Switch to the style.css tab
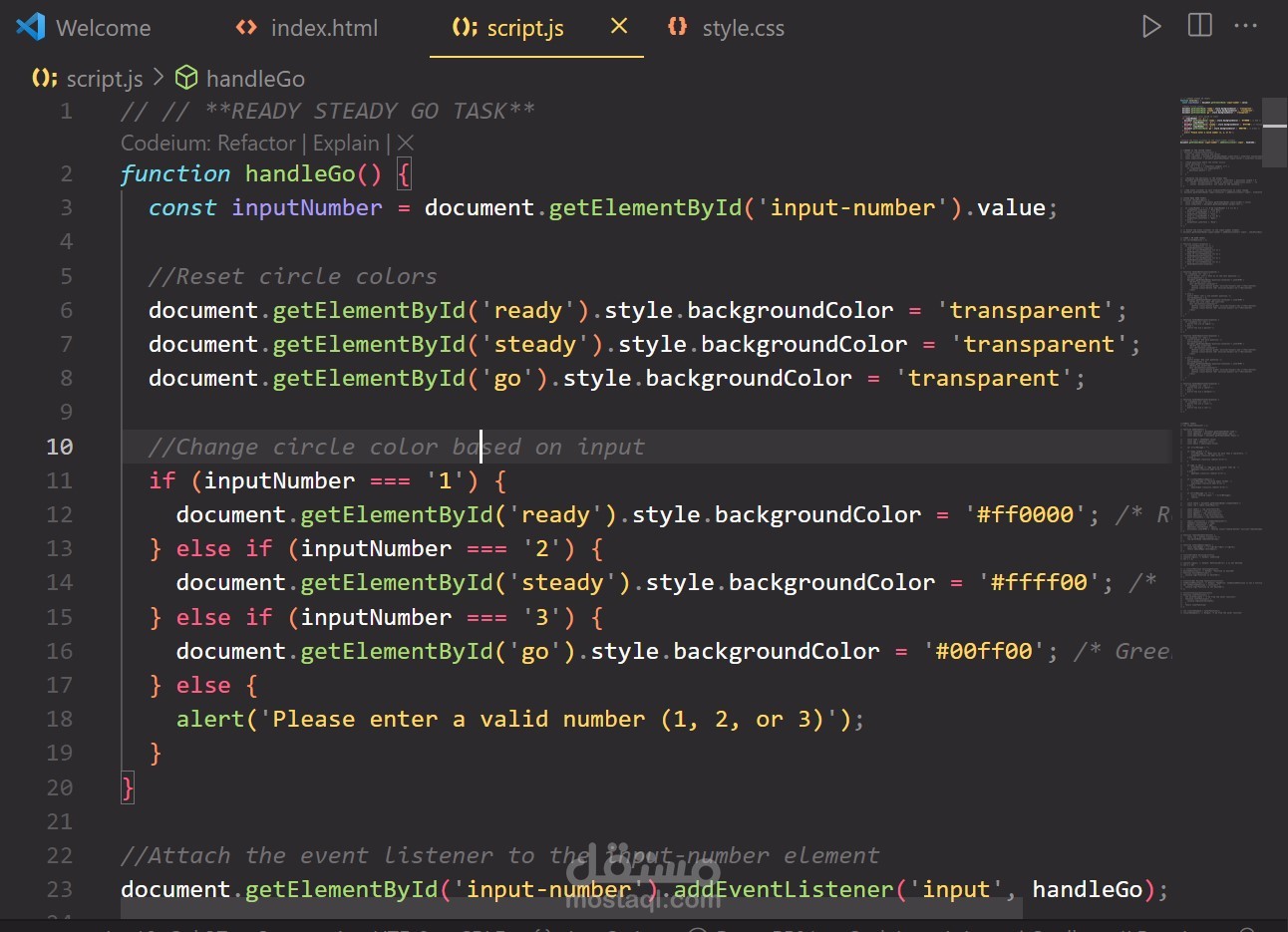 click(743, 28)
